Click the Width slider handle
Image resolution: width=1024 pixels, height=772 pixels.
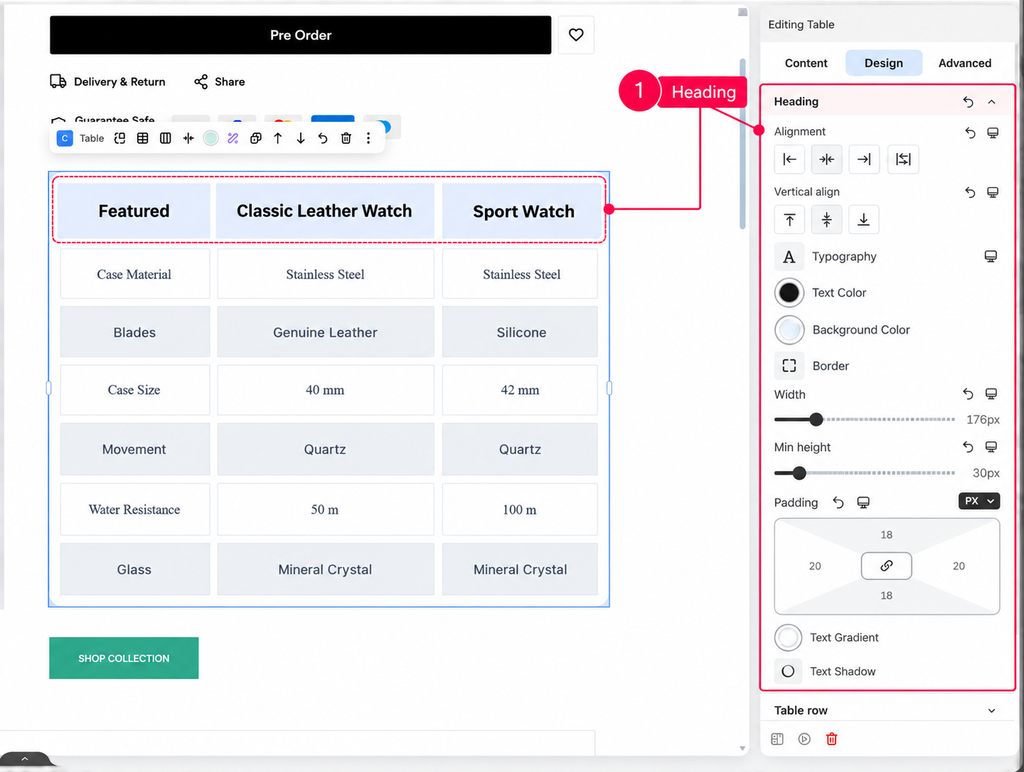816,419
